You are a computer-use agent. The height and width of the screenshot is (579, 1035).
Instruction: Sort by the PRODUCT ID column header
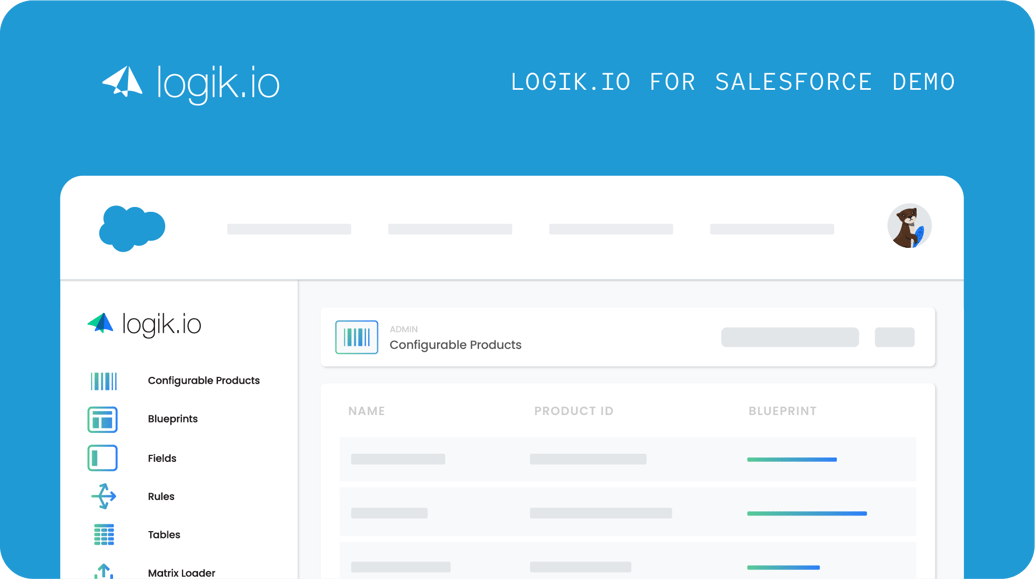(574, 411)
